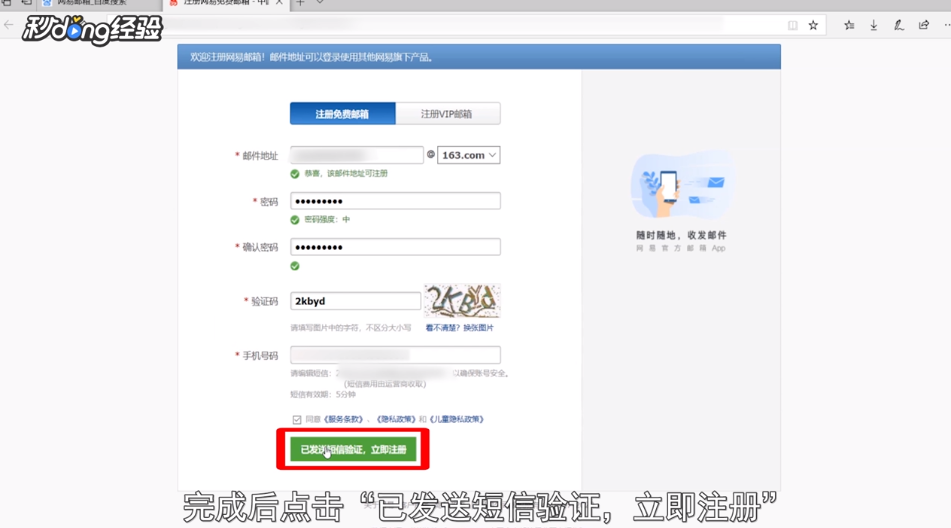This screenshot has width=951, height=528.
Task: Toggle the agreement checkbox
Action: click(x=297, y=419)
